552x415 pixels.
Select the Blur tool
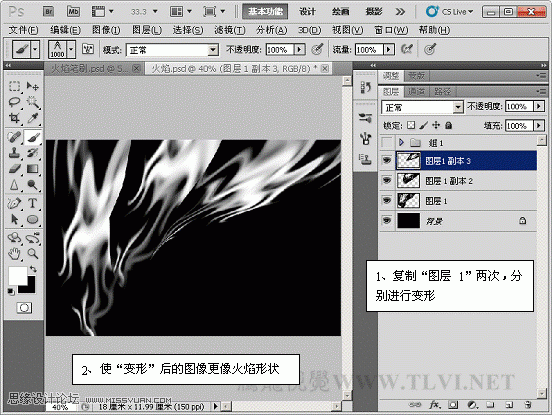pyautogui.click(x=14, y=184)
